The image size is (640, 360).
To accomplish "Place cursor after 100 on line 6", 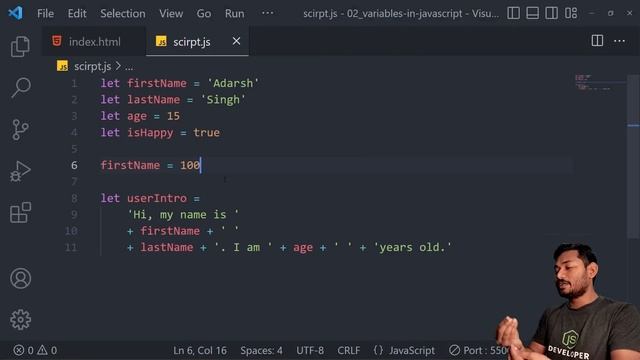I will [200, 165].
